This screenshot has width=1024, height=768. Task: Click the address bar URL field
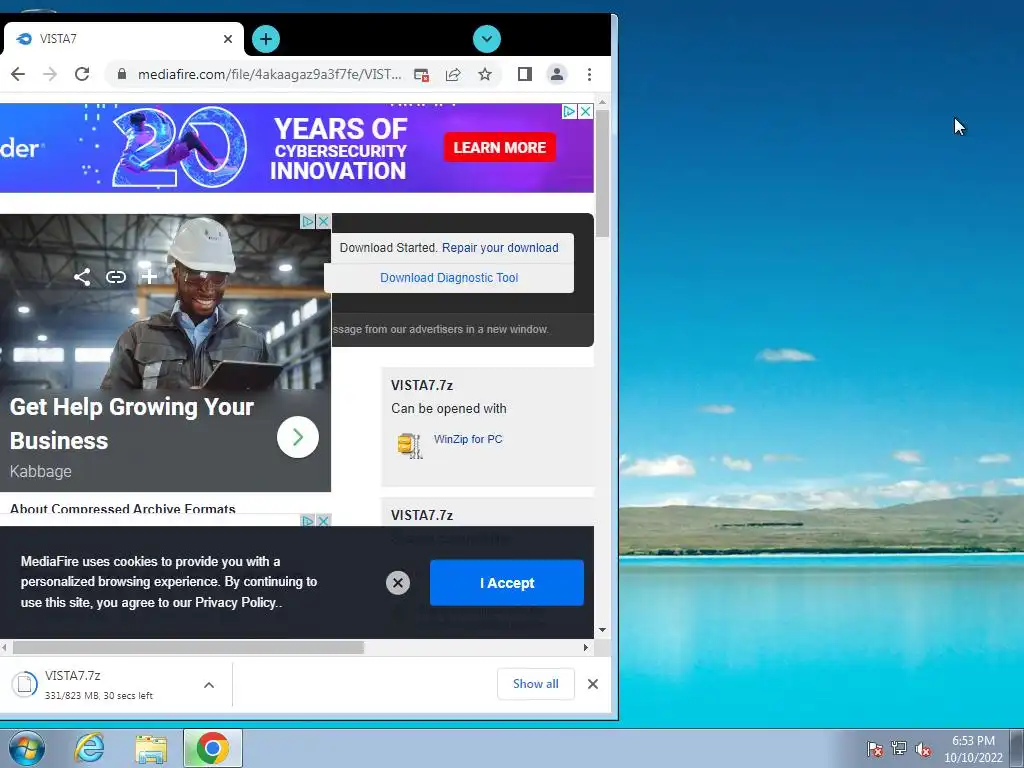pos(270,74)
